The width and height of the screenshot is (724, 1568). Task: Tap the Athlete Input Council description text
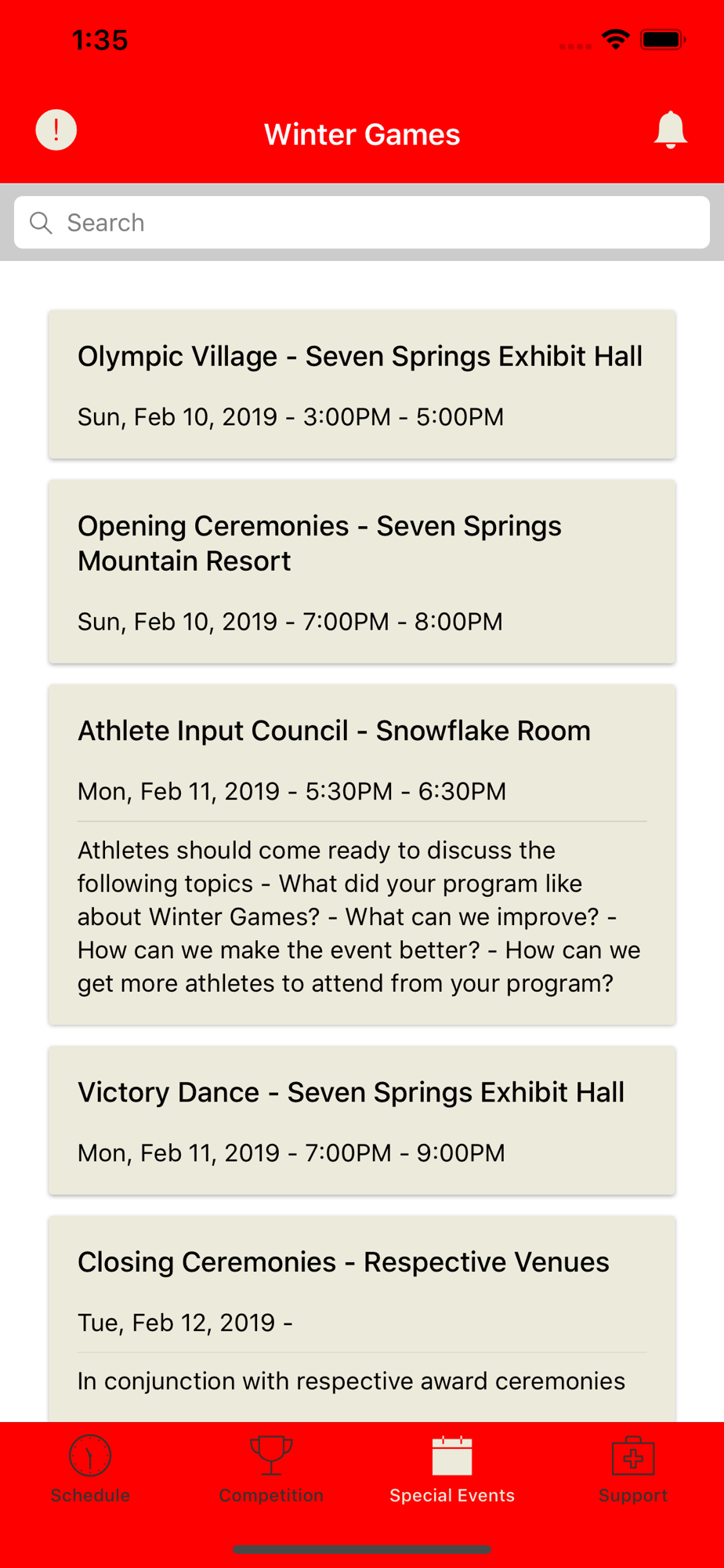point(360,916)
